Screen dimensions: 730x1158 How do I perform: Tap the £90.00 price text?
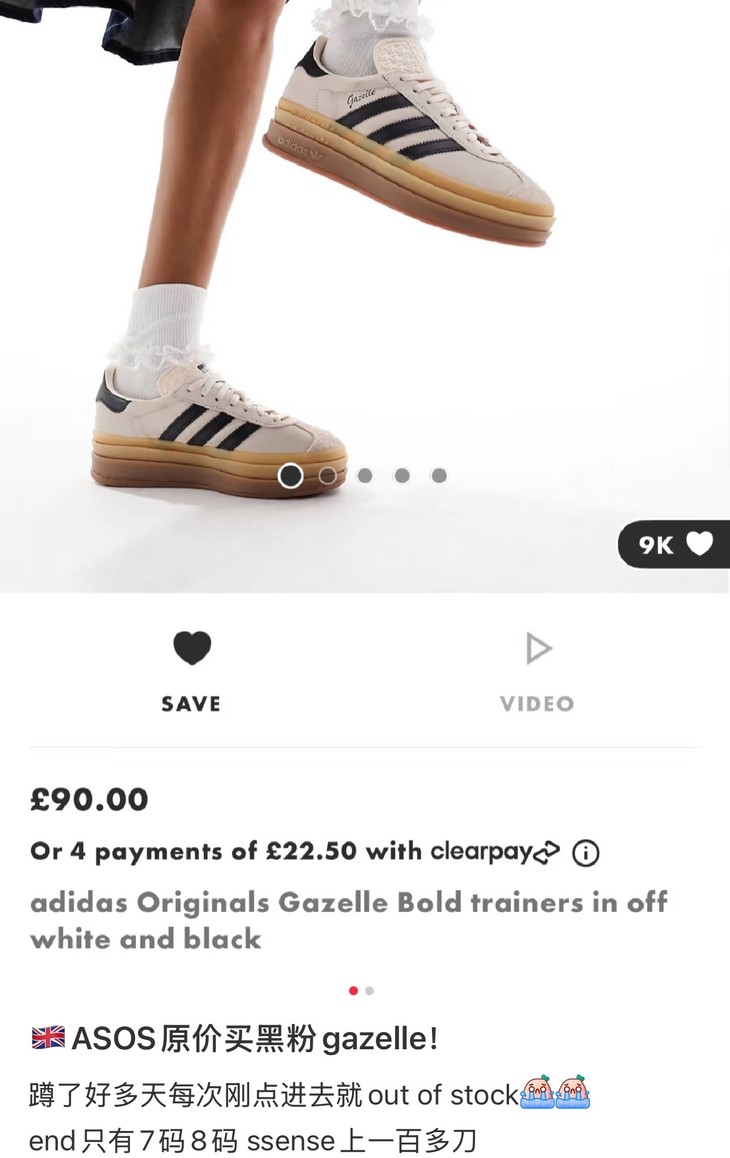pyautogui.click(x=89, y=800)
